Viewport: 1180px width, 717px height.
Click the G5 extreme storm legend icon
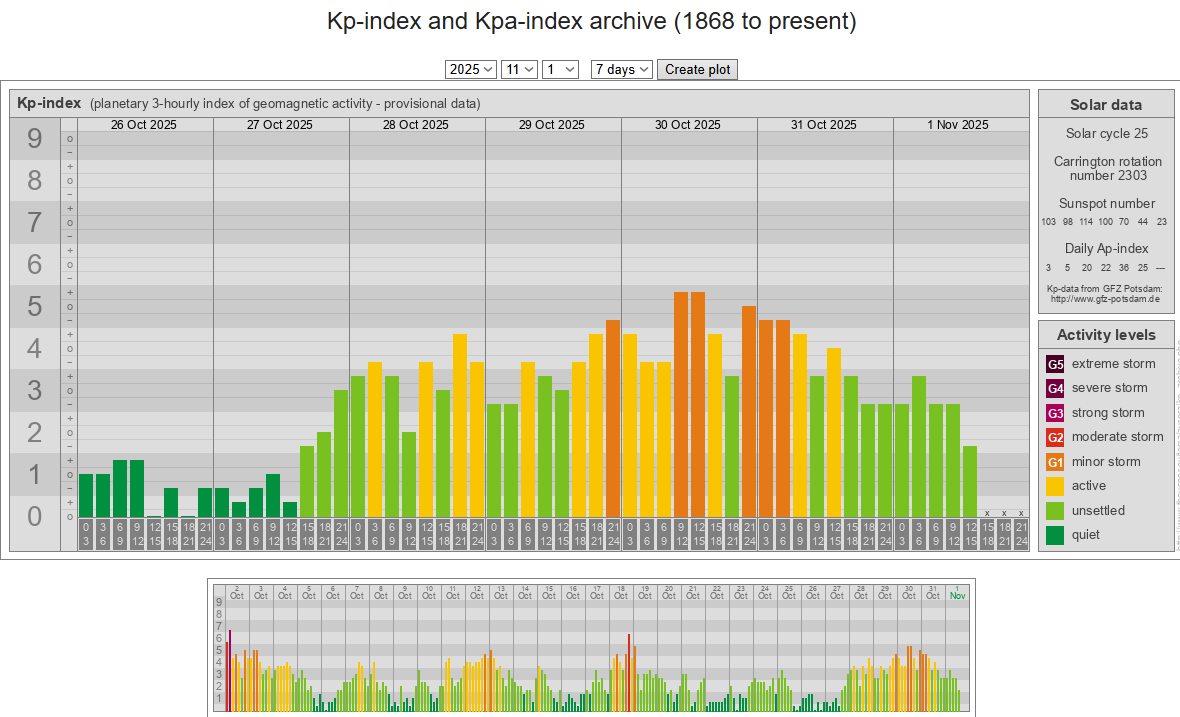click(x=1055, y=364)
